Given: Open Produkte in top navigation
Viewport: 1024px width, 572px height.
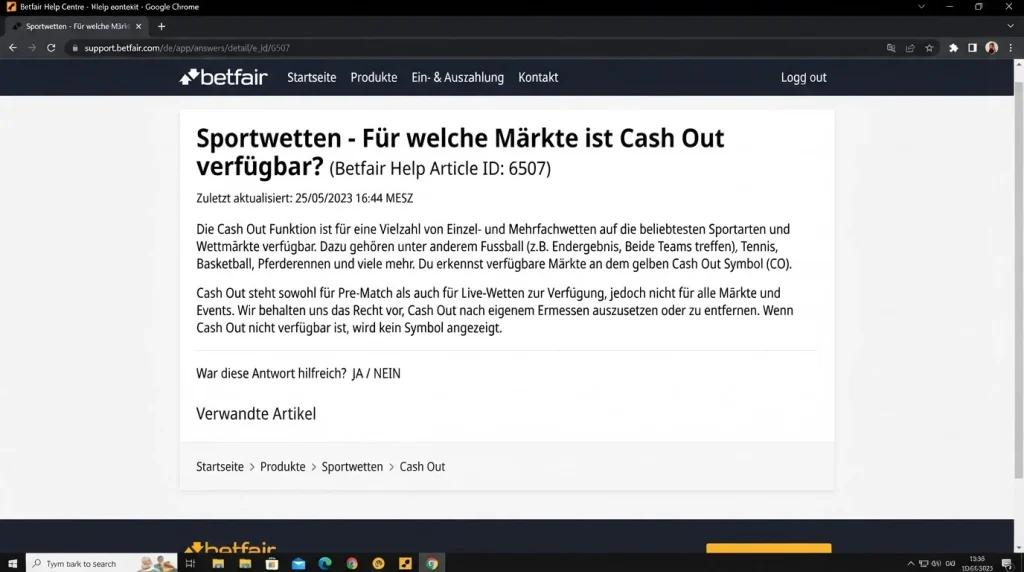Looking at the screenshot, I should click(x=374, y=77).
